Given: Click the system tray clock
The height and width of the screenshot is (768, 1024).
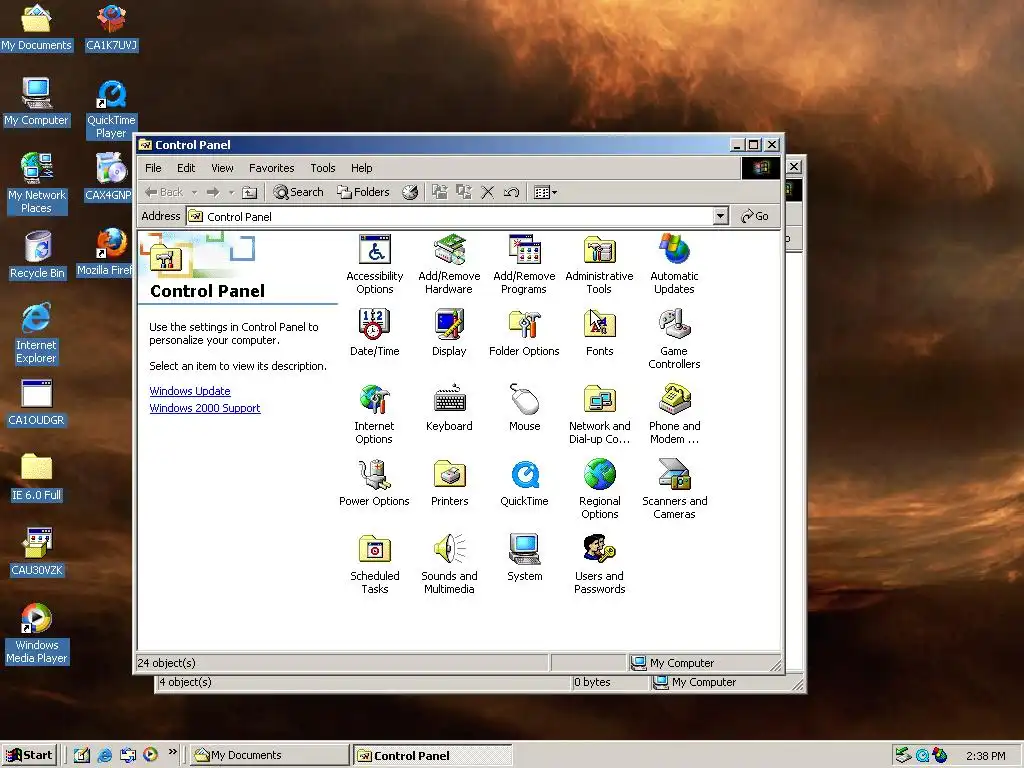Looking at the screenshot, I should (x=985, y=756).
